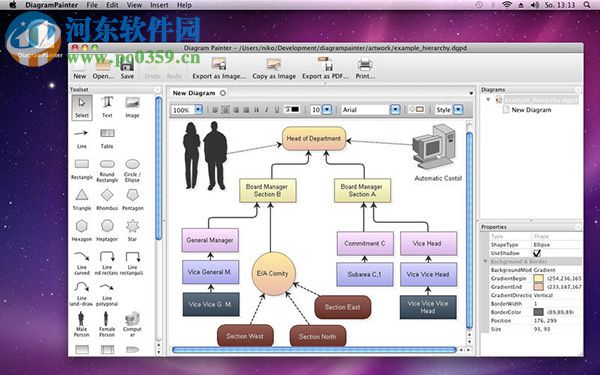Collapse Background & Border property group
The image size is (600, 375).
(x=485, y=261)
